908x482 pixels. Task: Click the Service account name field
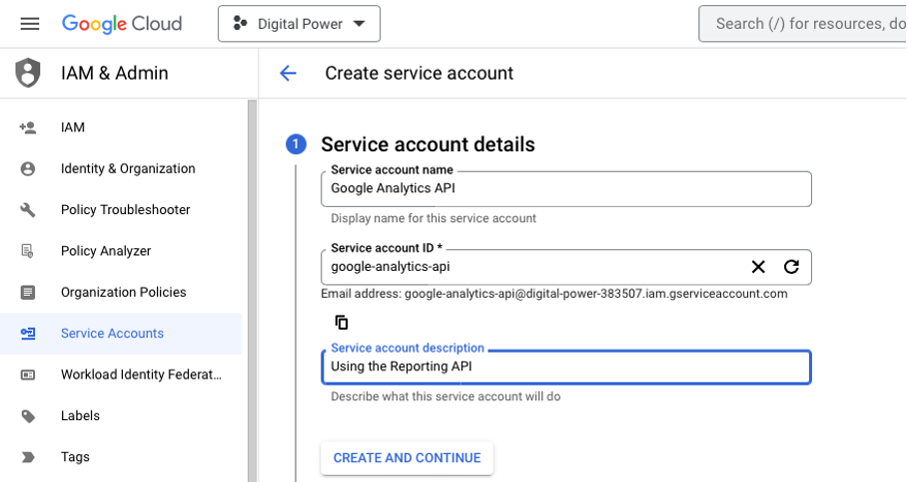coord(565,188)
